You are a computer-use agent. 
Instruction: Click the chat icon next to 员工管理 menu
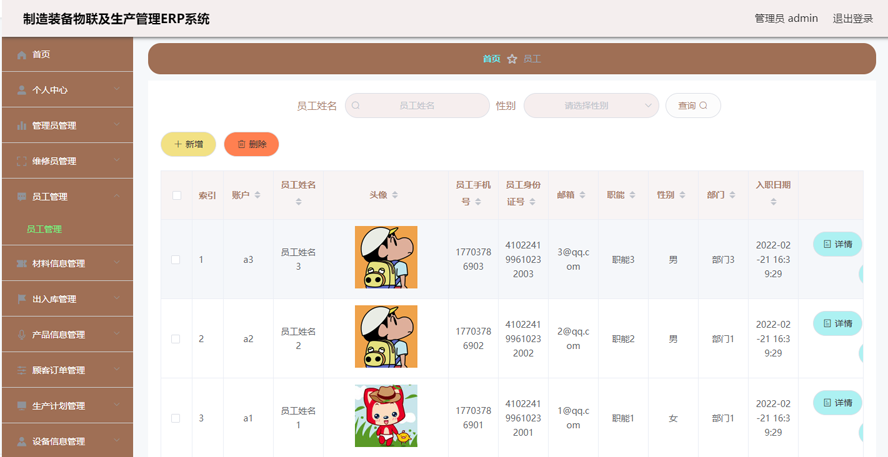[x=22, y=197]
